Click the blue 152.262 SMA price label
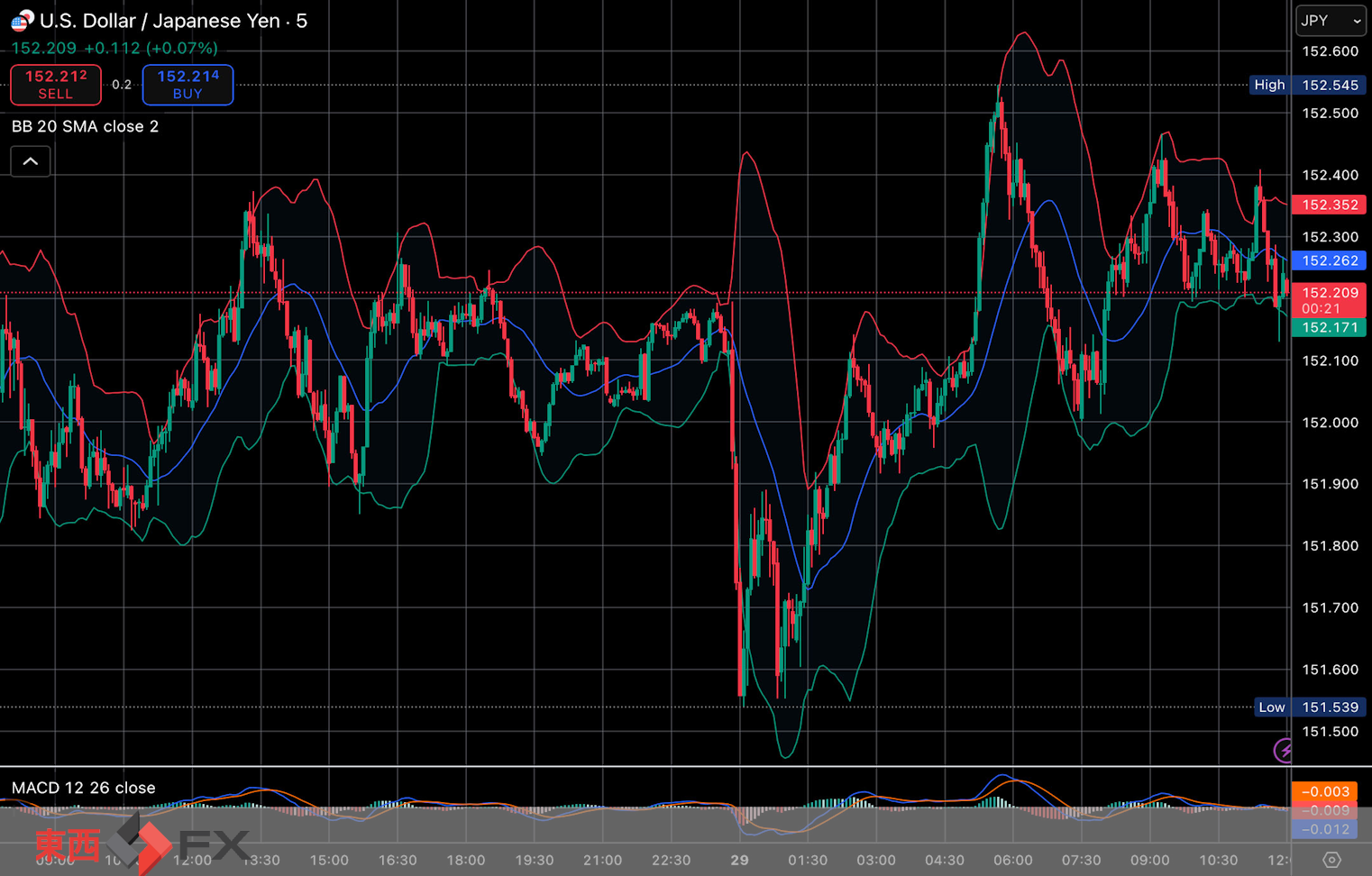This screenshot has width=1372, height=876. (x=1329, y=260)
